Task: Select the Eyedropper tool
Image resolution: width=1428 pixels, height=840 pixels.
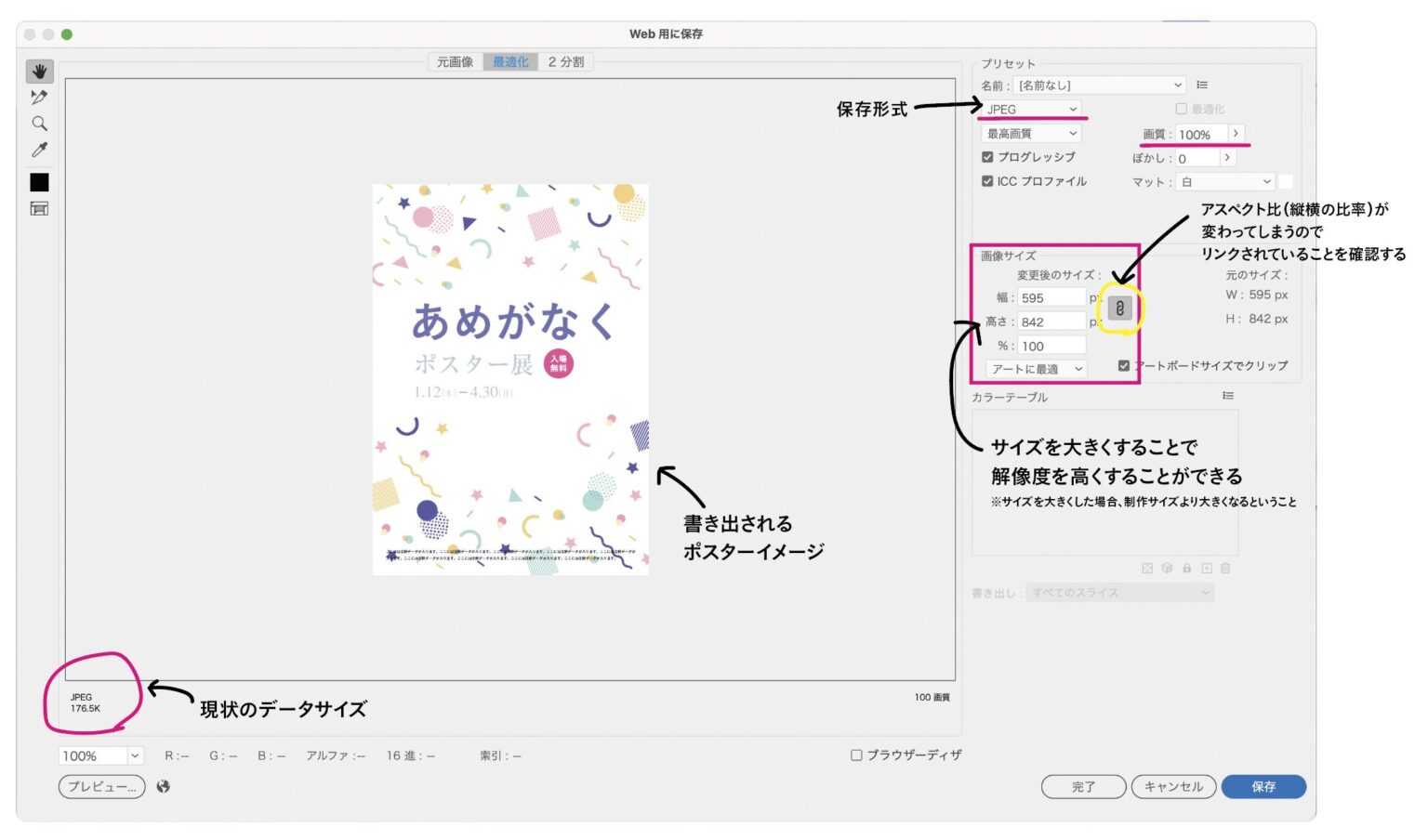Action: coord(39,150)
